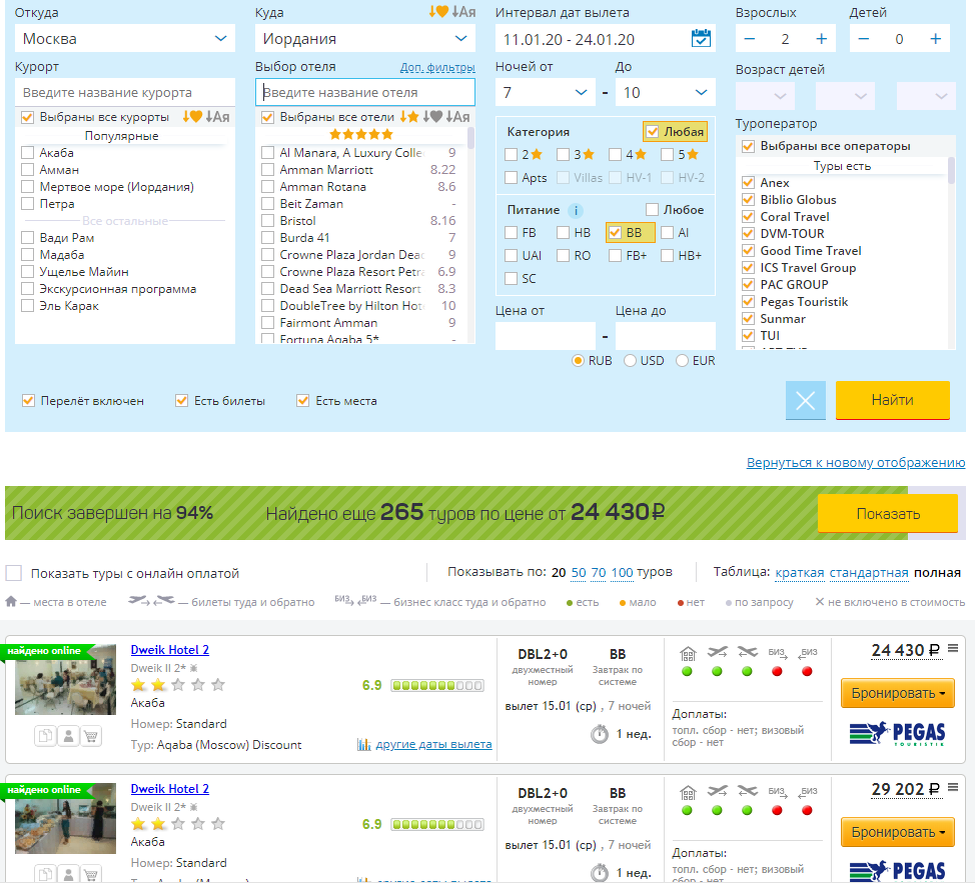Open third child age dropdown
The width and height of the screenshot is (975, 884).
click(926, 96)
